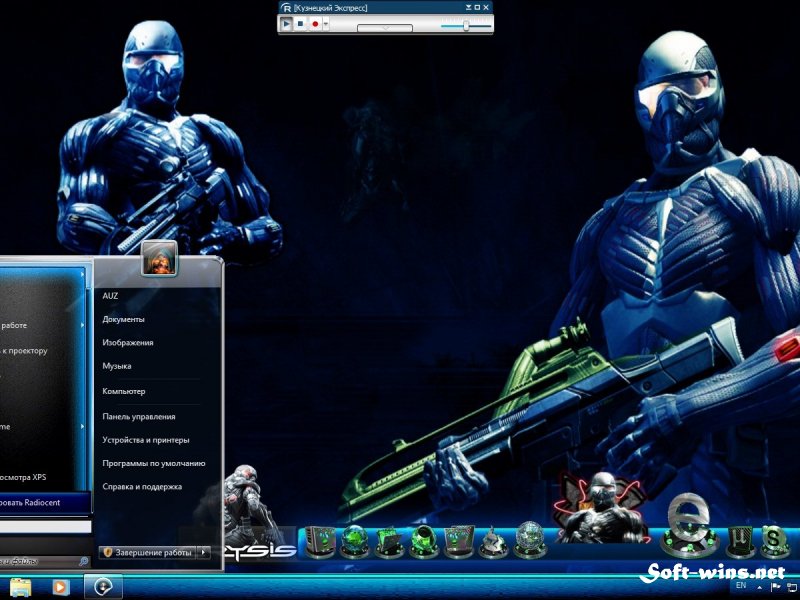The image size is (800, 600).
Task: Launch Internet Explorer 'e' dock icon
Action: tap(689, 525)
